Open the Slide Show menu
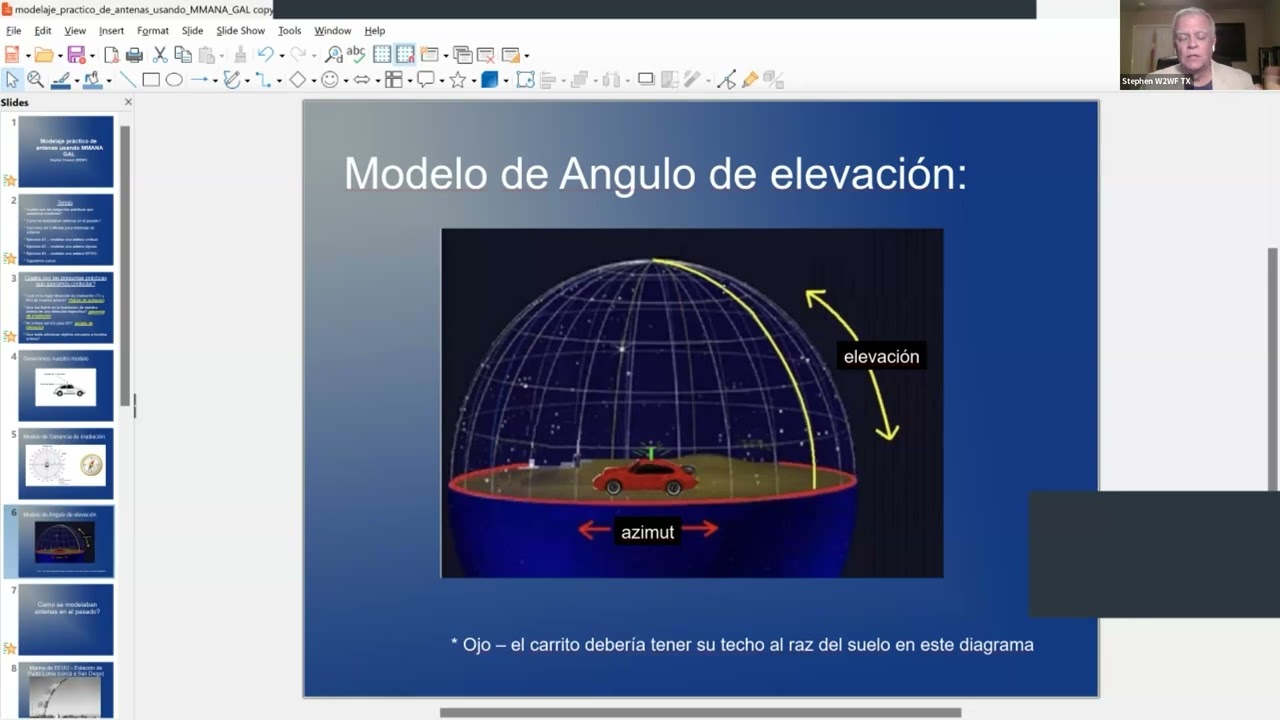The height and width of the screenshot is (720, 1280). coord(240,31)
